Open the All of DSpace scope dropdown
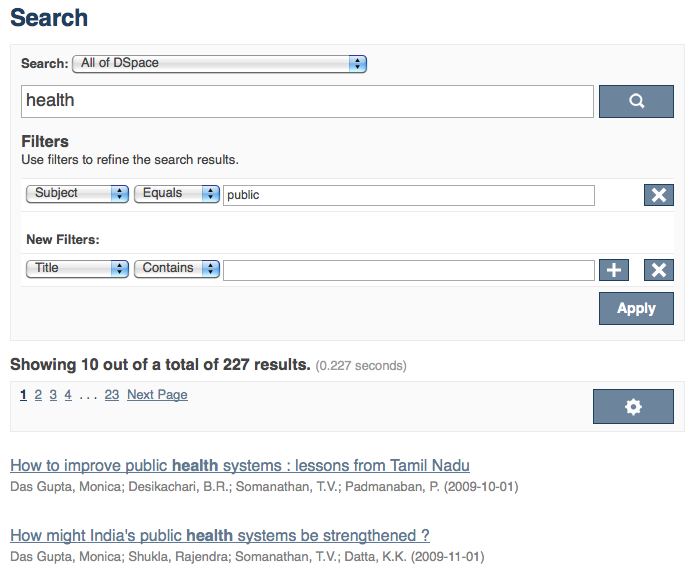 tap(219, 63)
